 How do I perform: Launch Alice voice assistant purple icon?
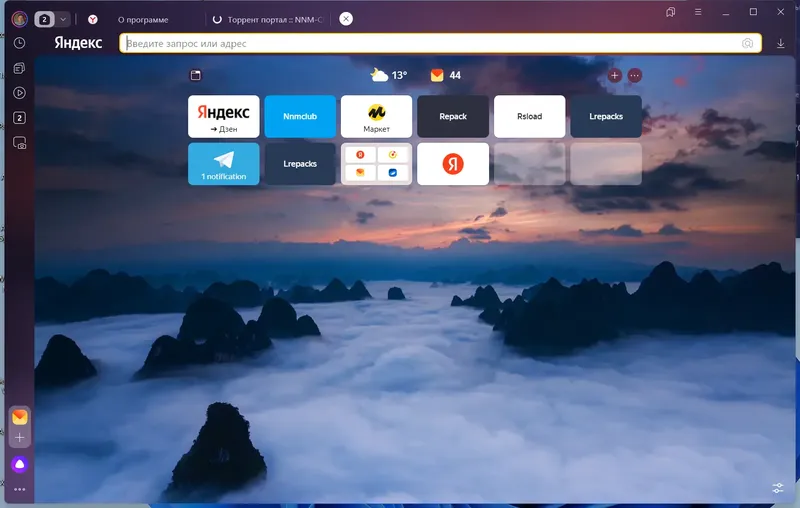[x=19, y=464]
